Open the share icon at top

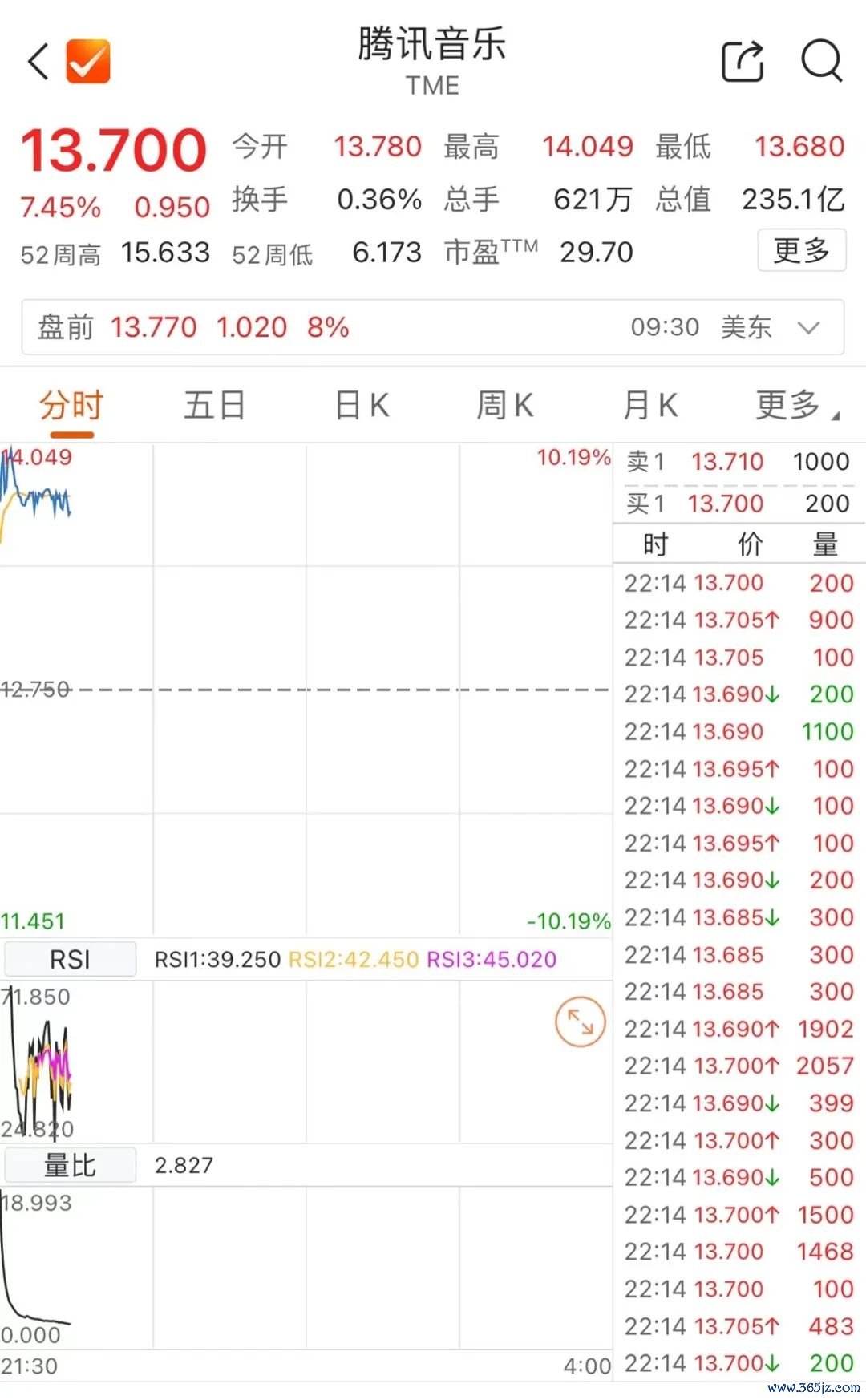tap(743, 61)
